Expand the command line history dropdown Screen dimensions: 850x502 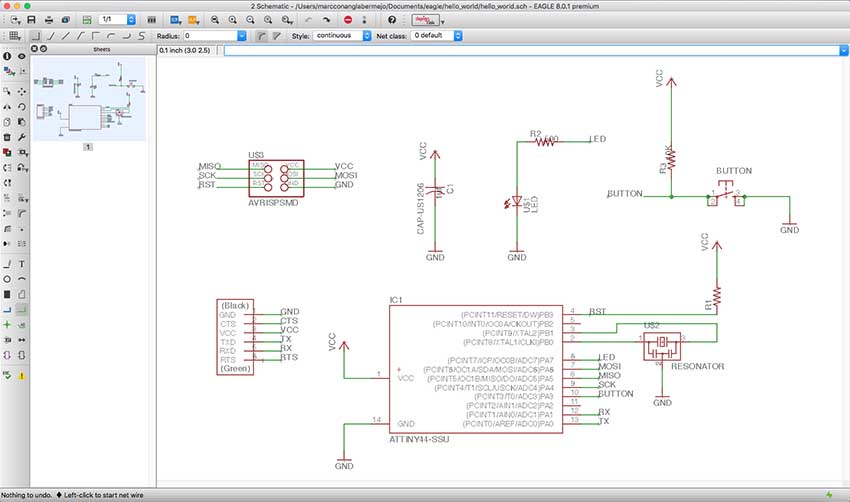pos(843,50)
